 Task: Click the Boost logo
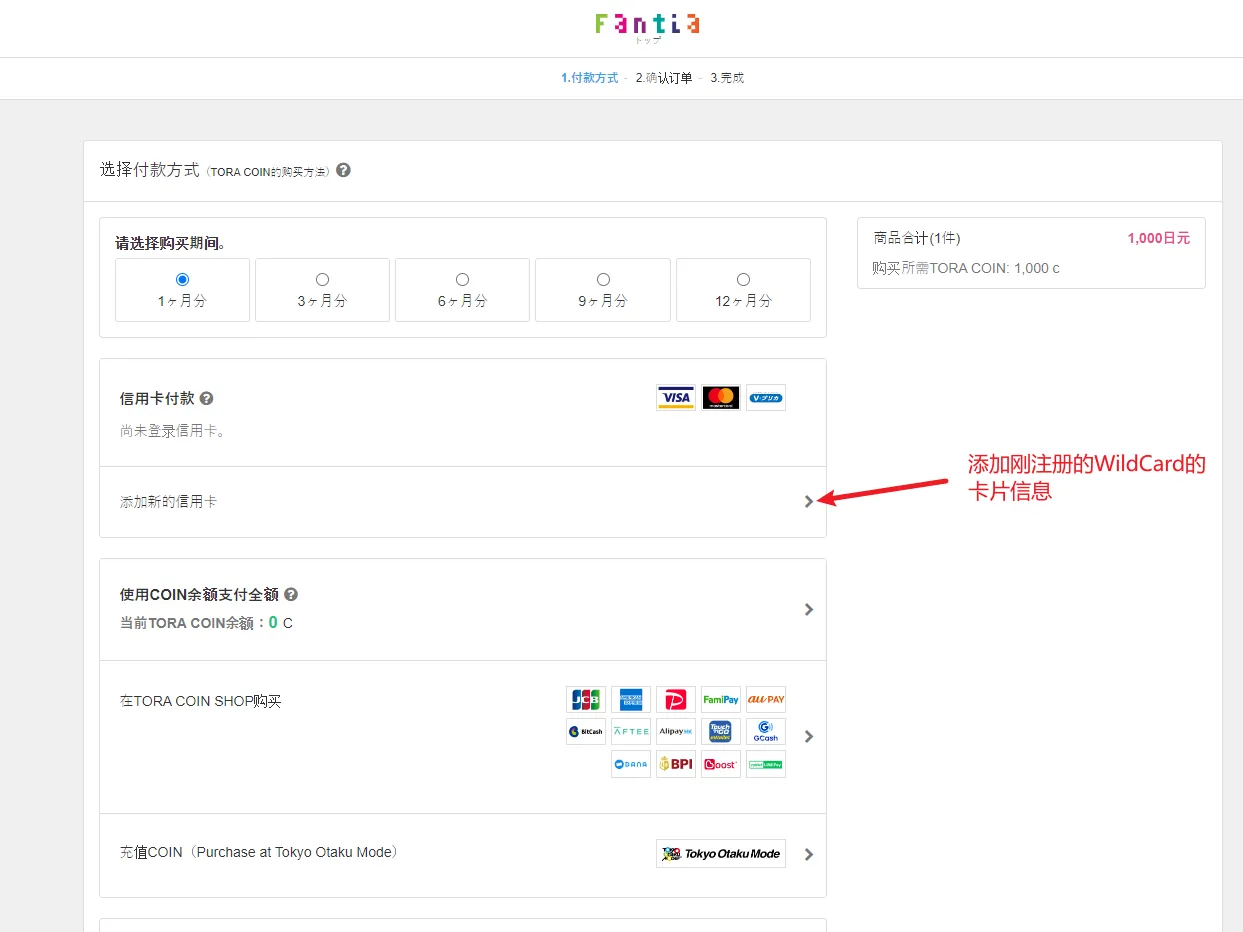pos(721,764)
